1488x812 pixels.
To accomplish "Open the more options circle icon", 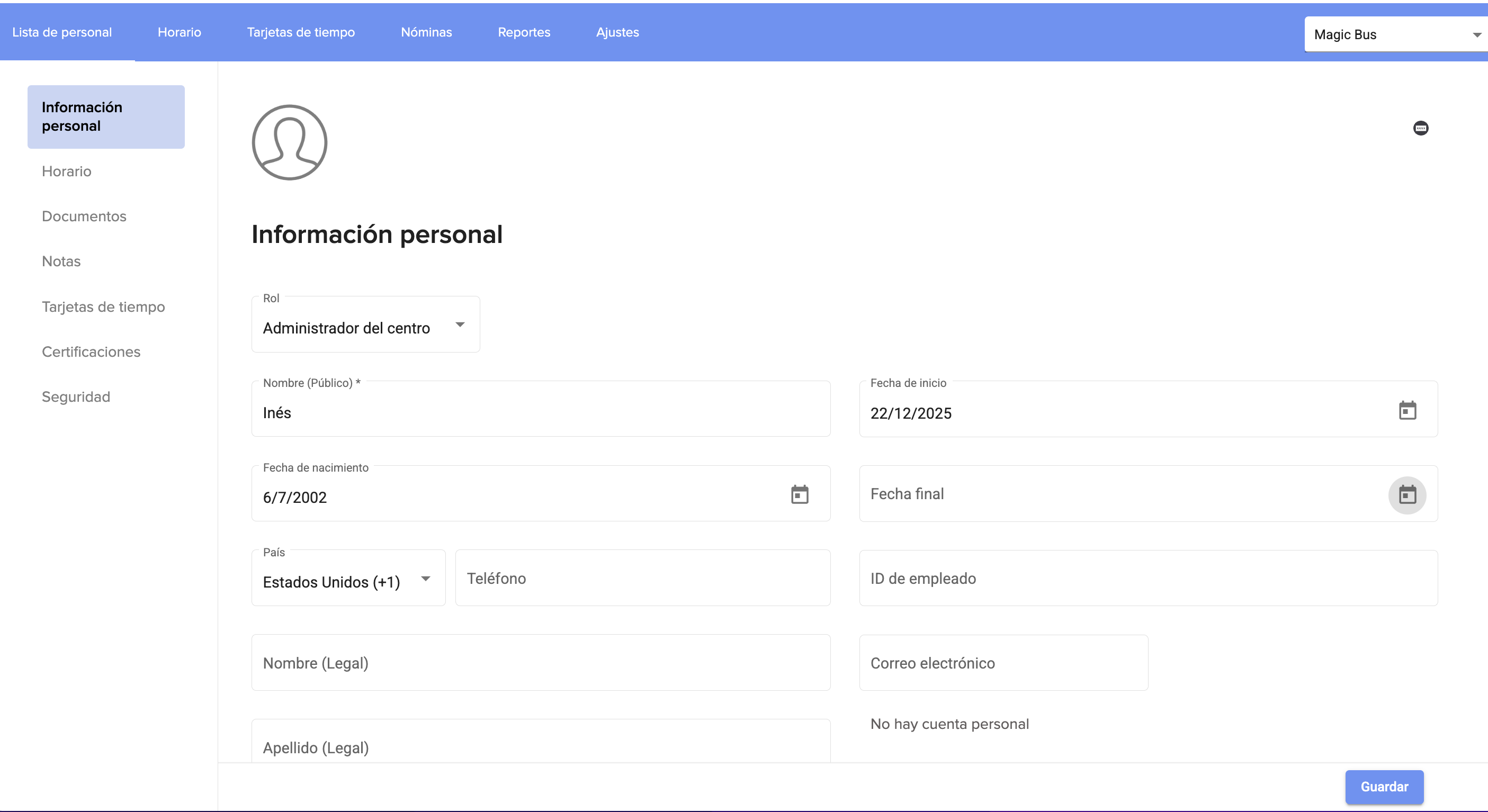I will coord(1420,128).
